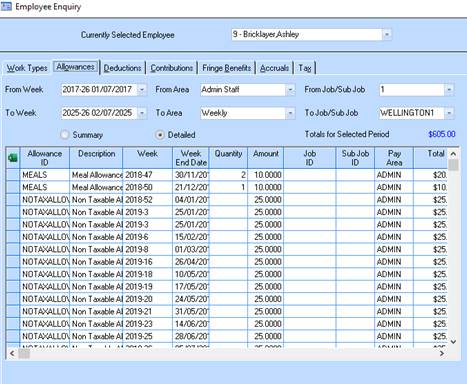The width and height of the screenshot is (467, 384).
Task: Open the To Area dropdown arrow
Action: click(290, 113)
